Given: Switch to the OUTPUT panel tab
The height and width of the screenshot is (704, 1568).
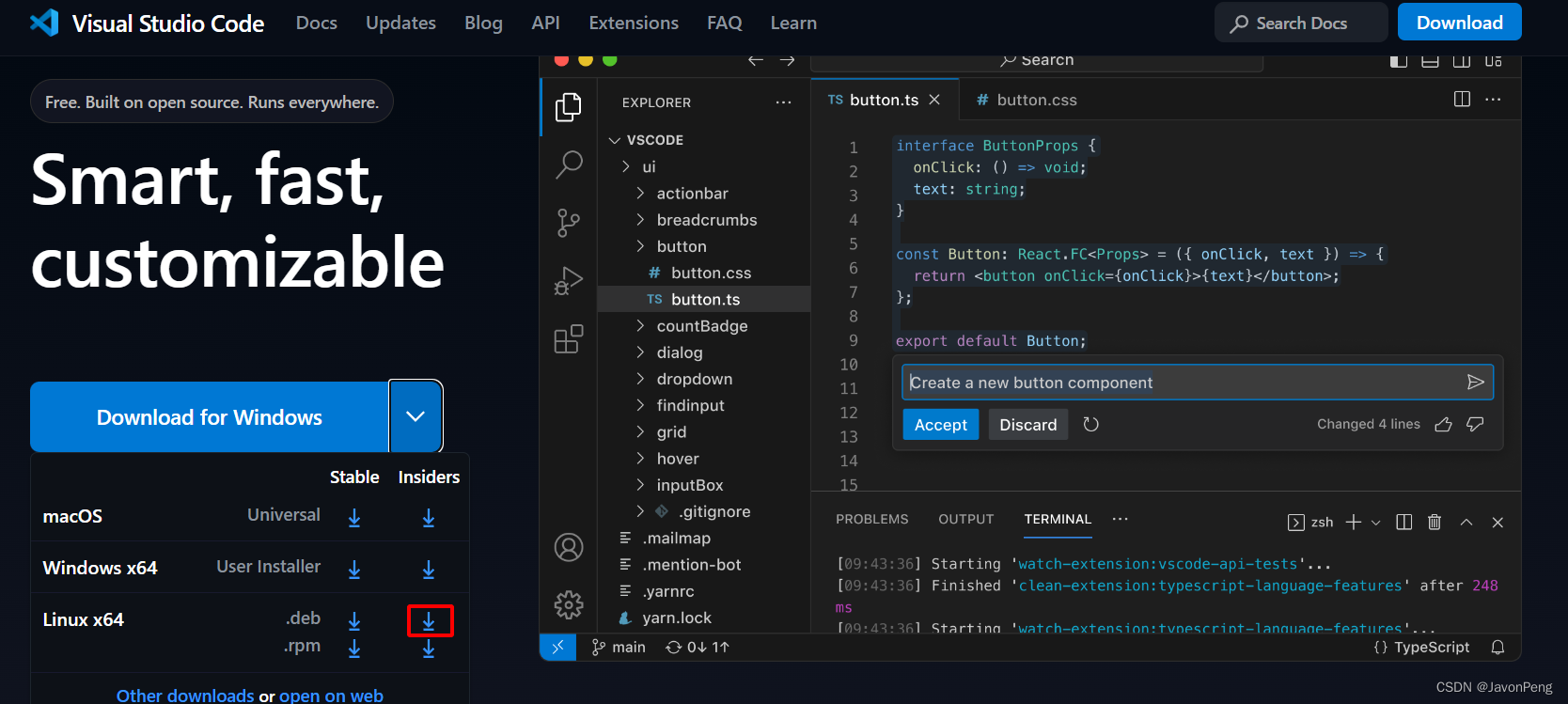Looking at the screenshot, I should (x=965, y=519).
